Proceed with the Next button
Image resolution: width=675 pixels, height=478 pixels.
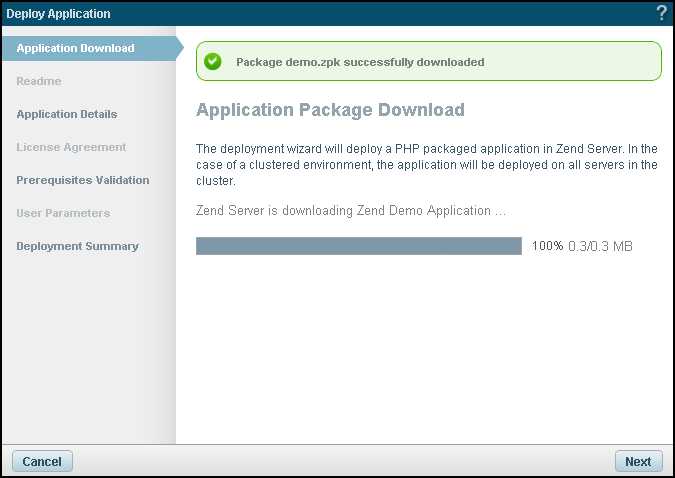coord(638,461)
